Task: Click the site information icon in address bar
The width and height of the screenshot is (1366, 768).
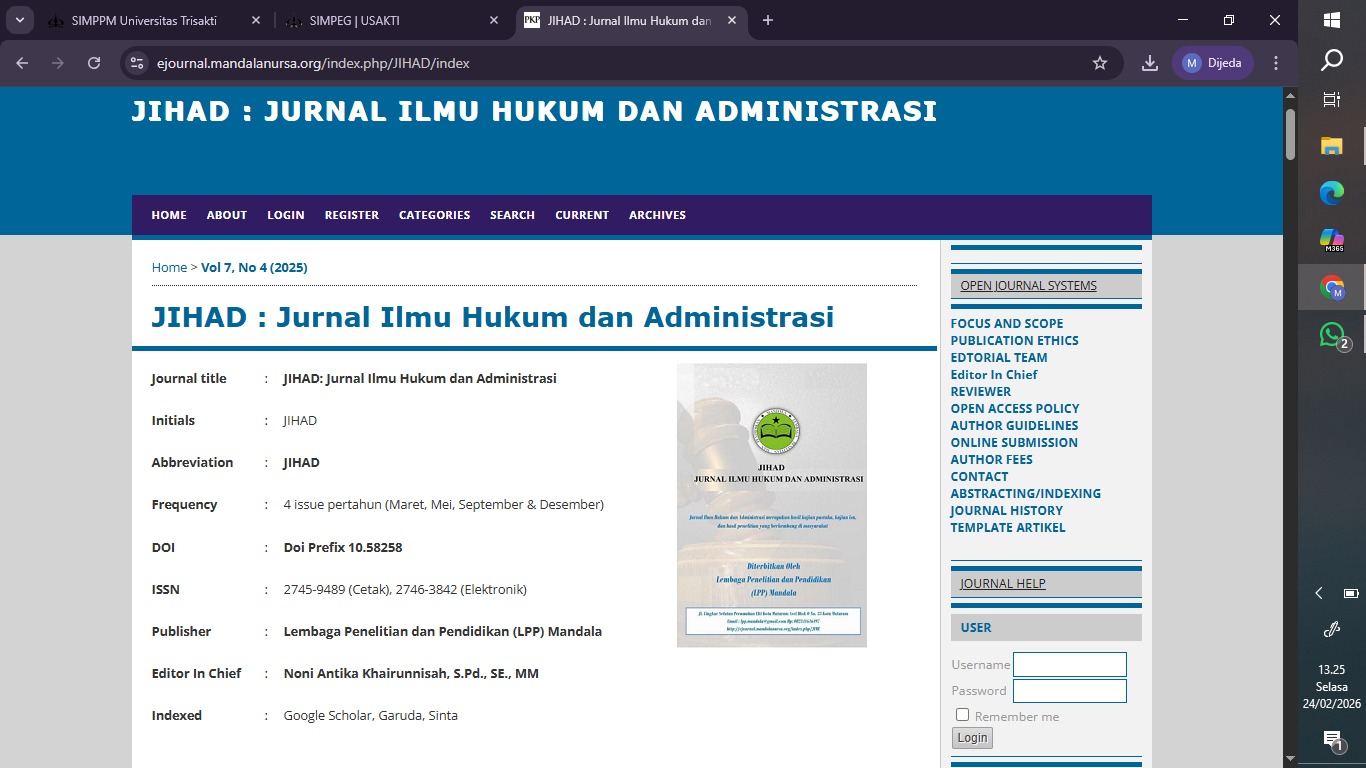Action: (138, 63)
